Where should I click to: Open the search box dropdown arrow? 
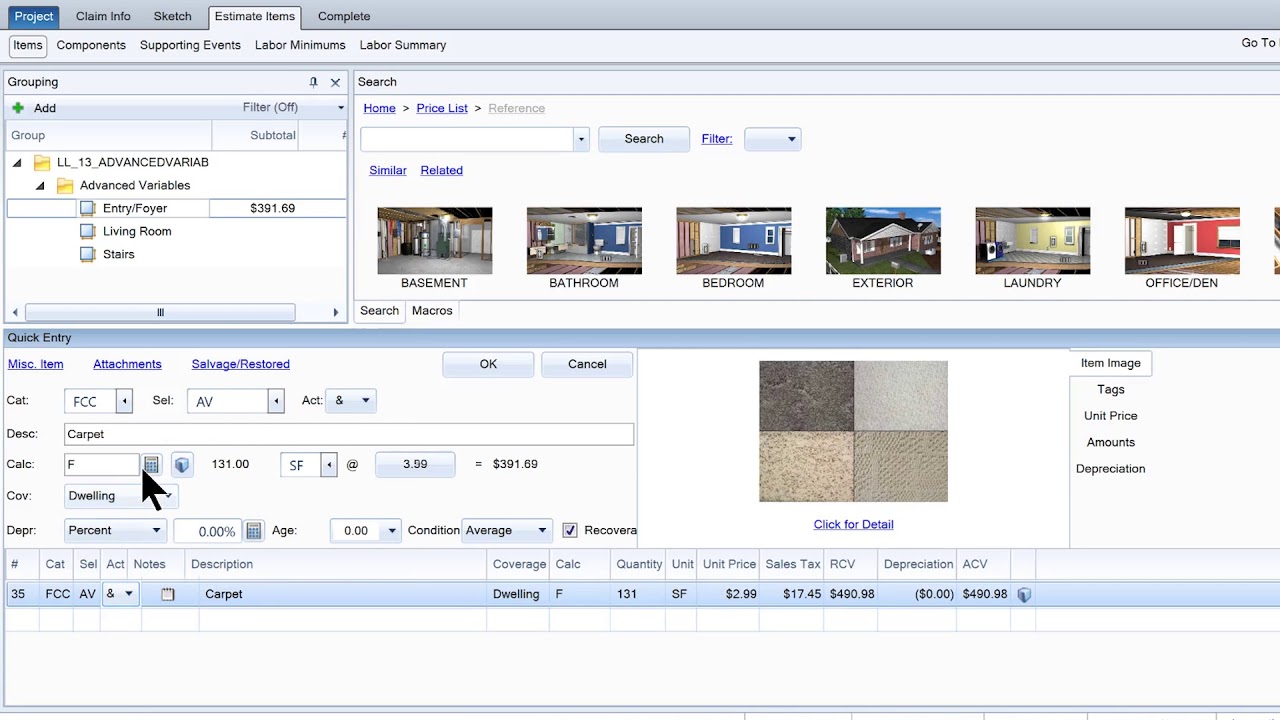tap(580, 139)
